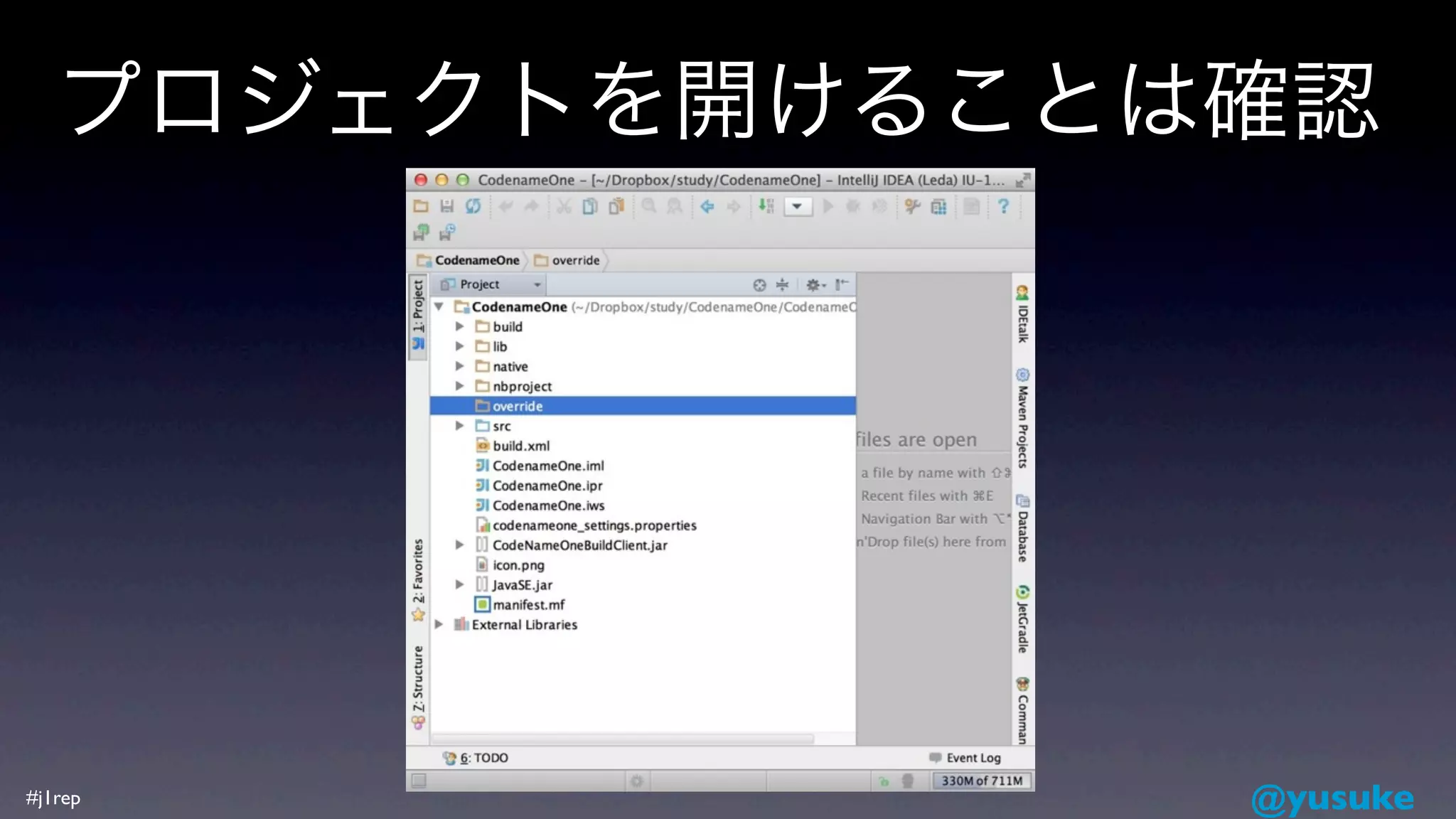This screenshot has height=819, width=1456.
Task: Click the Settings wrench icon
Action: (912, 206)
